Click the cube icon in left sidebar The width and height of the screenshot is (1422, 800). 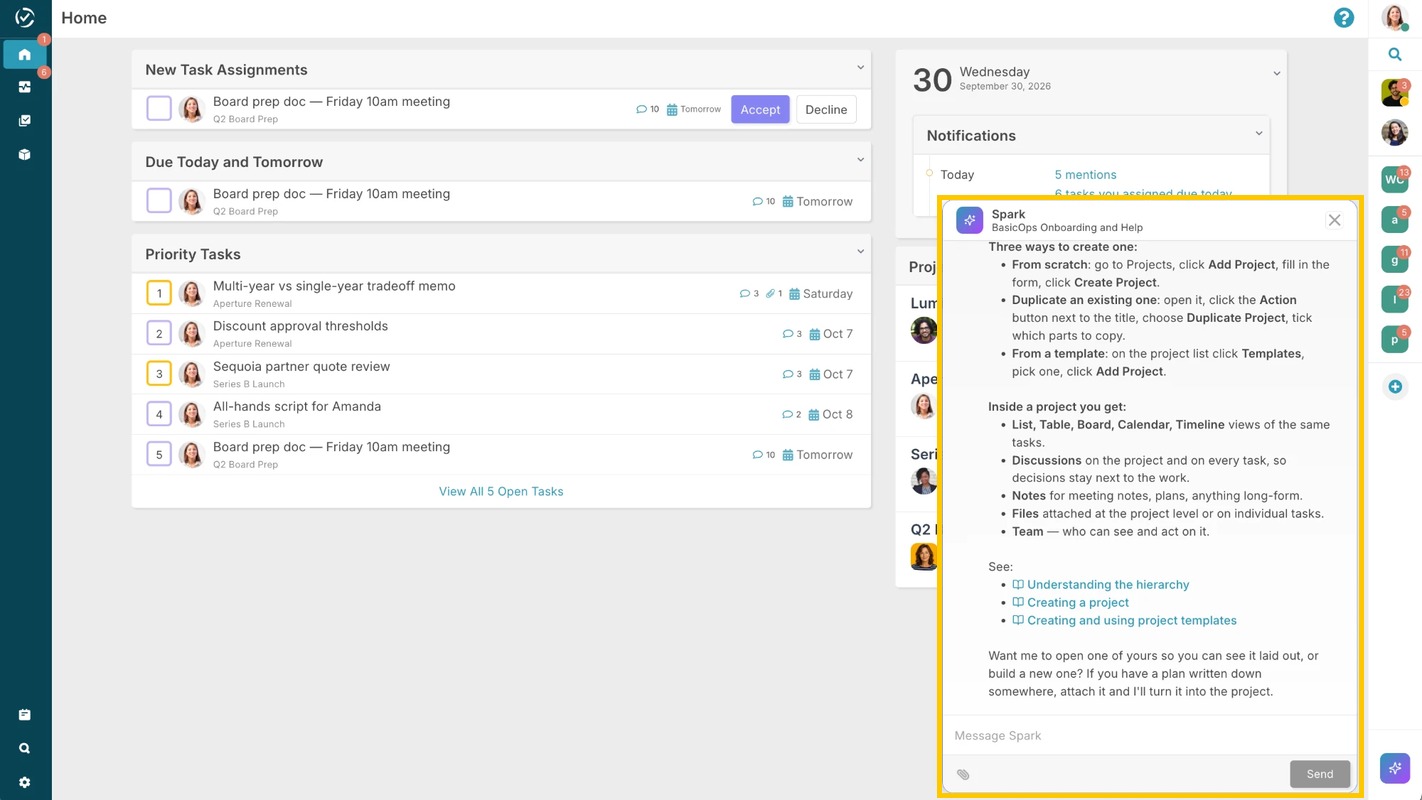(x=25, y=155)
